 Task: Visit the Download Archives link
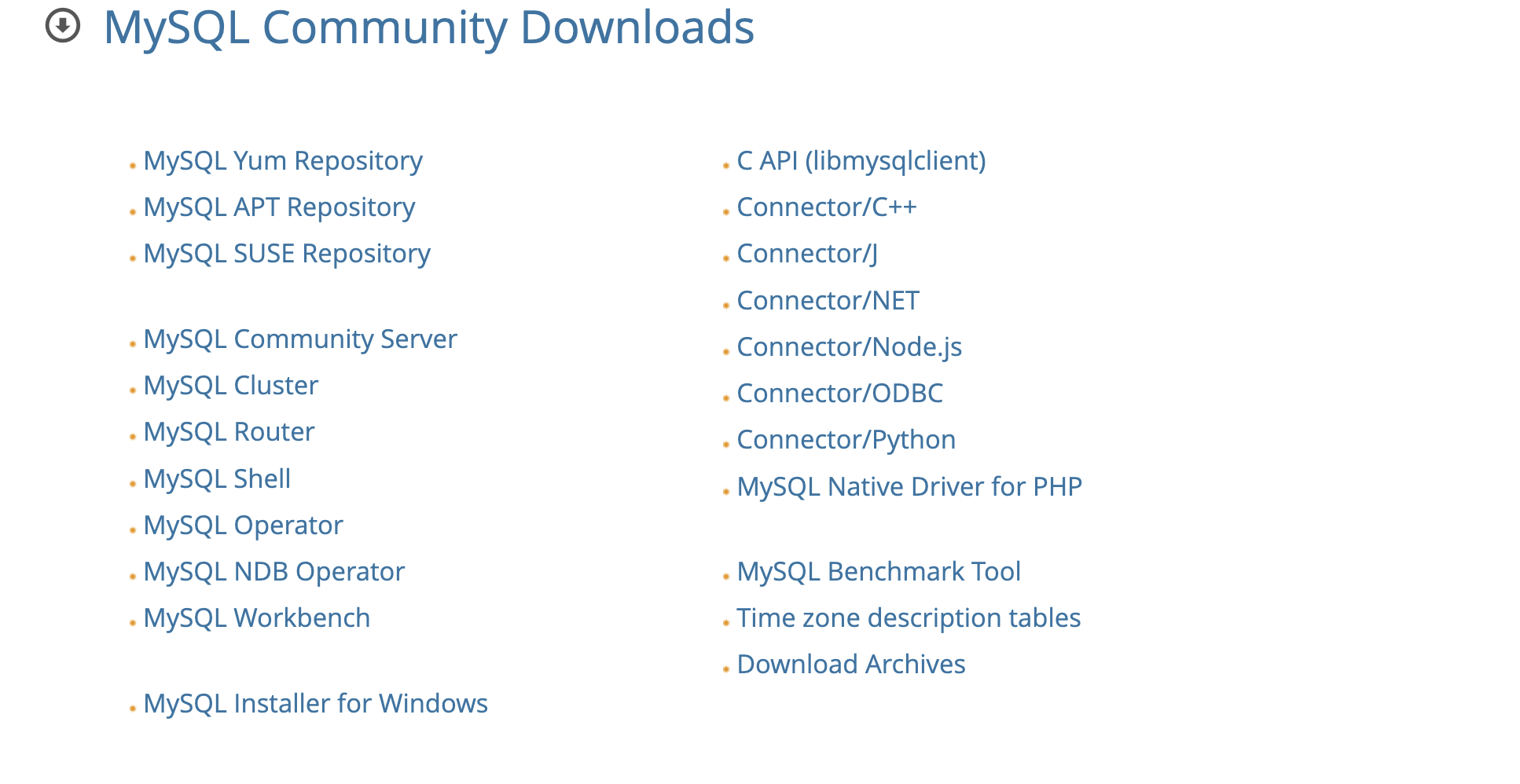851,665
